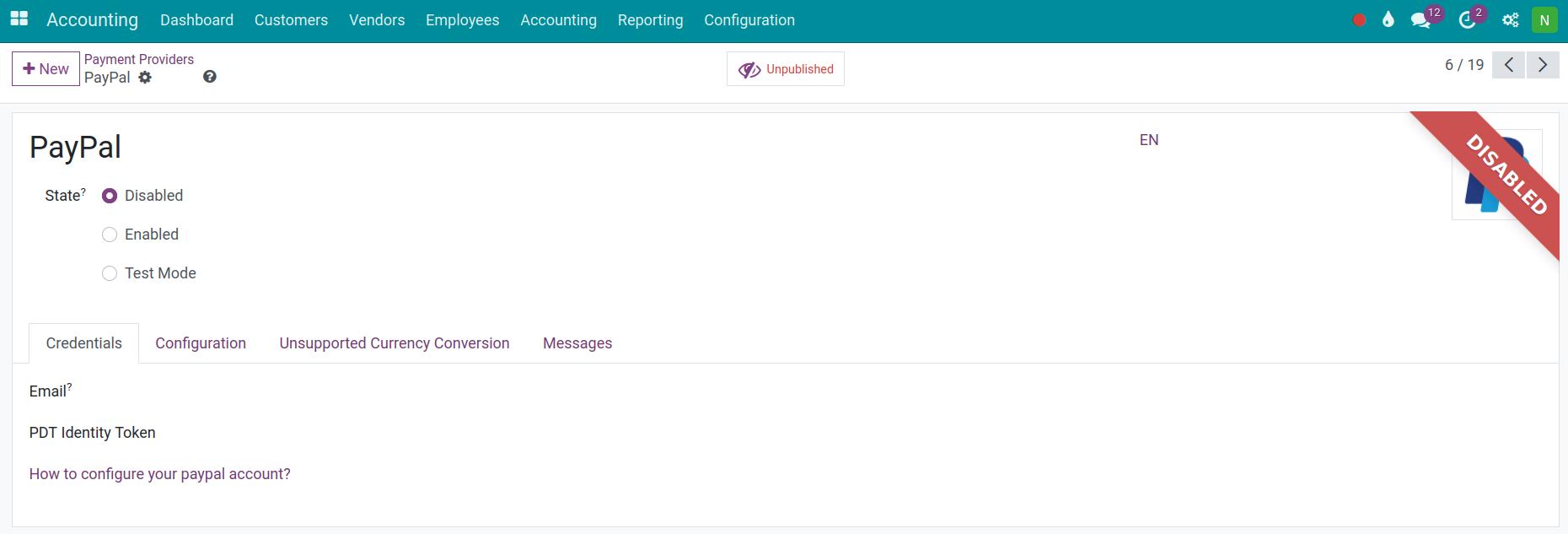Click the New button
The image size is (1568, 534).
(46, 69)
